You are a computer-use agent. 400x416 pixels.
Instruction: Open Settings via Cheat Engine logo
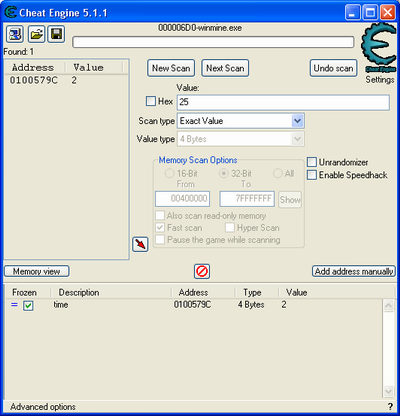coord(379,47)
